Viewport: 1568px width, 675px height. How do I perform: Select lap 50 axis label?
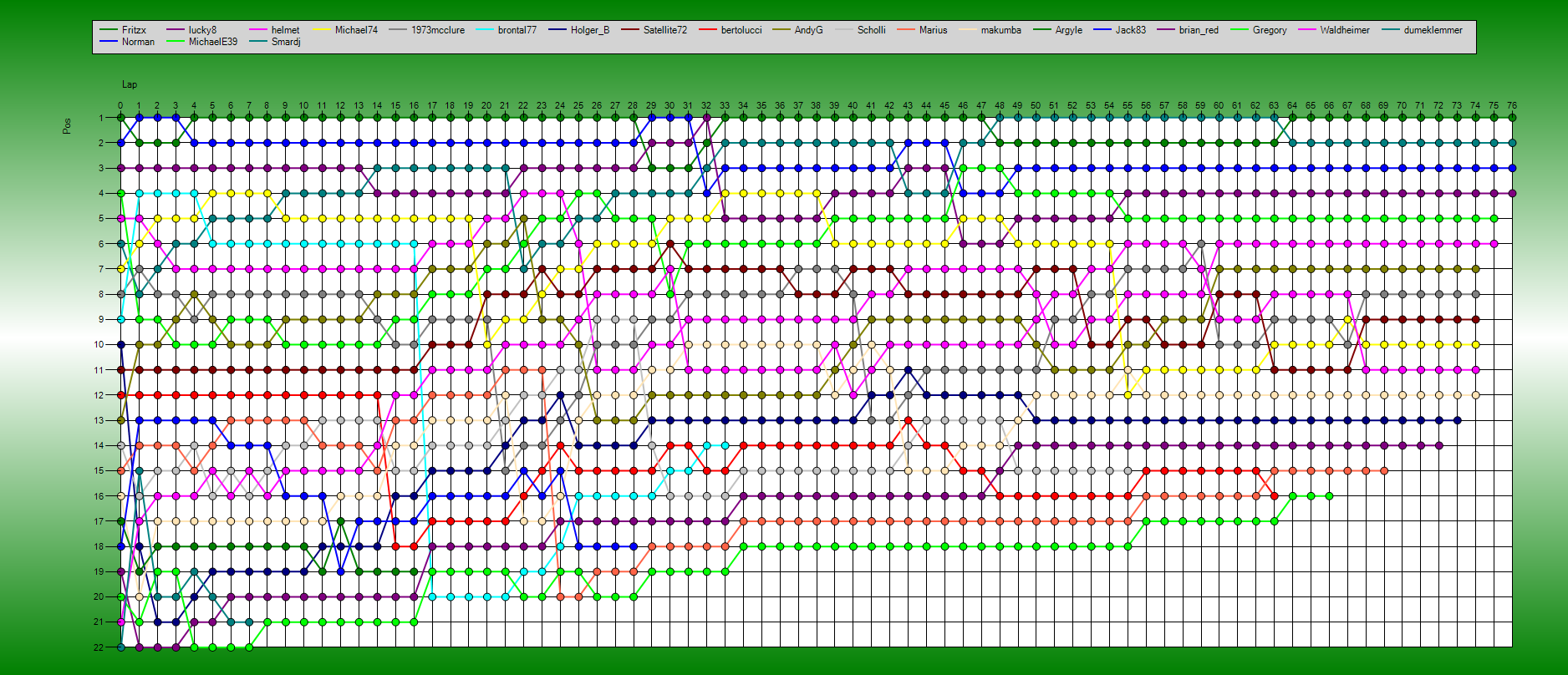tap(1036, 106)
